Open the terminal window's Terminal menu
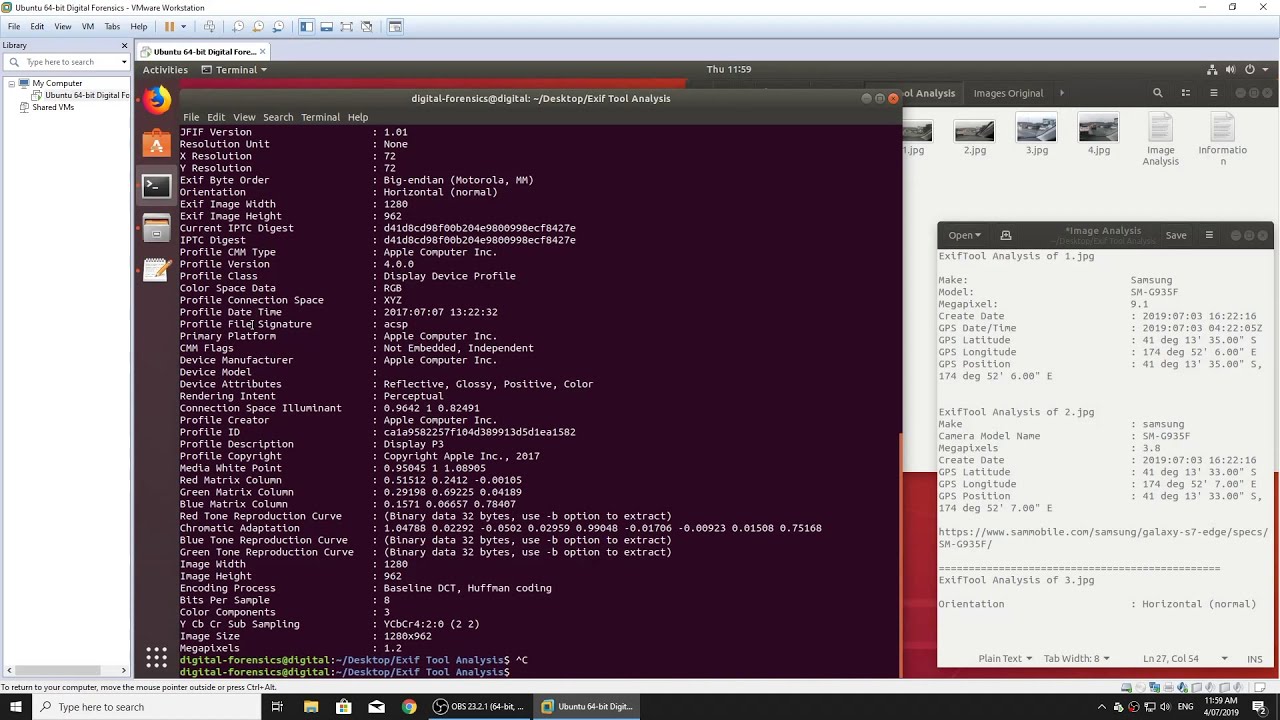This screenshot has width=1280, height=720. point(320,117)
